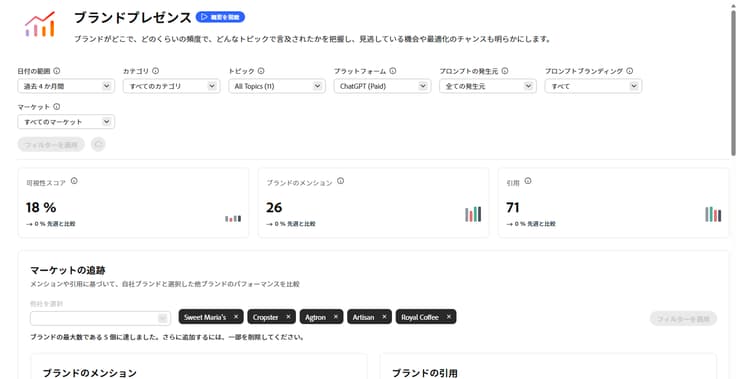This screenshot has height=379, width=750.
Task: Open the ChatGPT (Paid) platform dropdown
Action: (x=382, y=86)
